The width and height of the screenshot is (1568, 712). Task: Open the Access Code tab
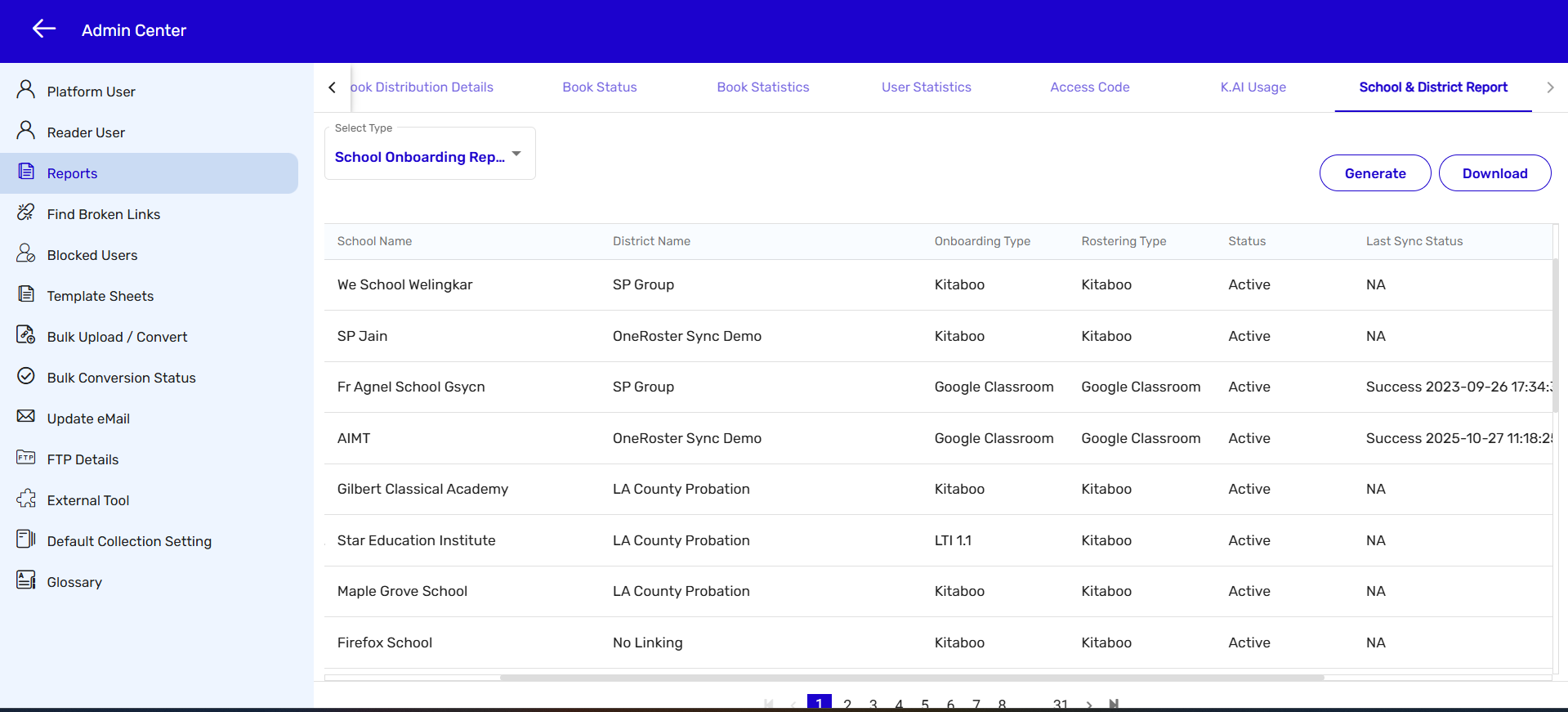[1089, 87]
